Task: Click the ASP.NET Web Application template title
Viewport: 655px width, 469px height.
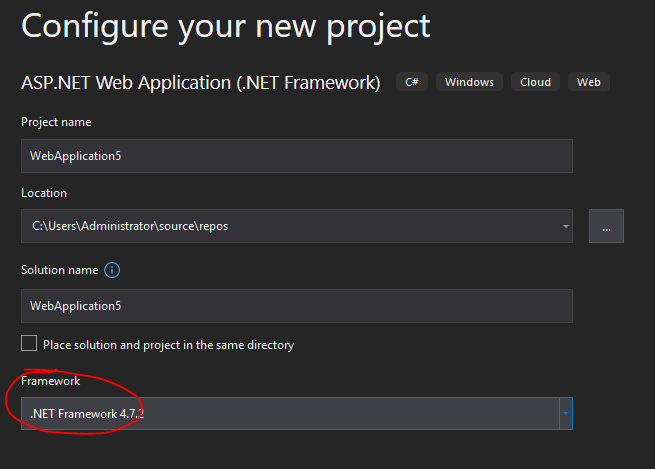Action: [201, 83]
